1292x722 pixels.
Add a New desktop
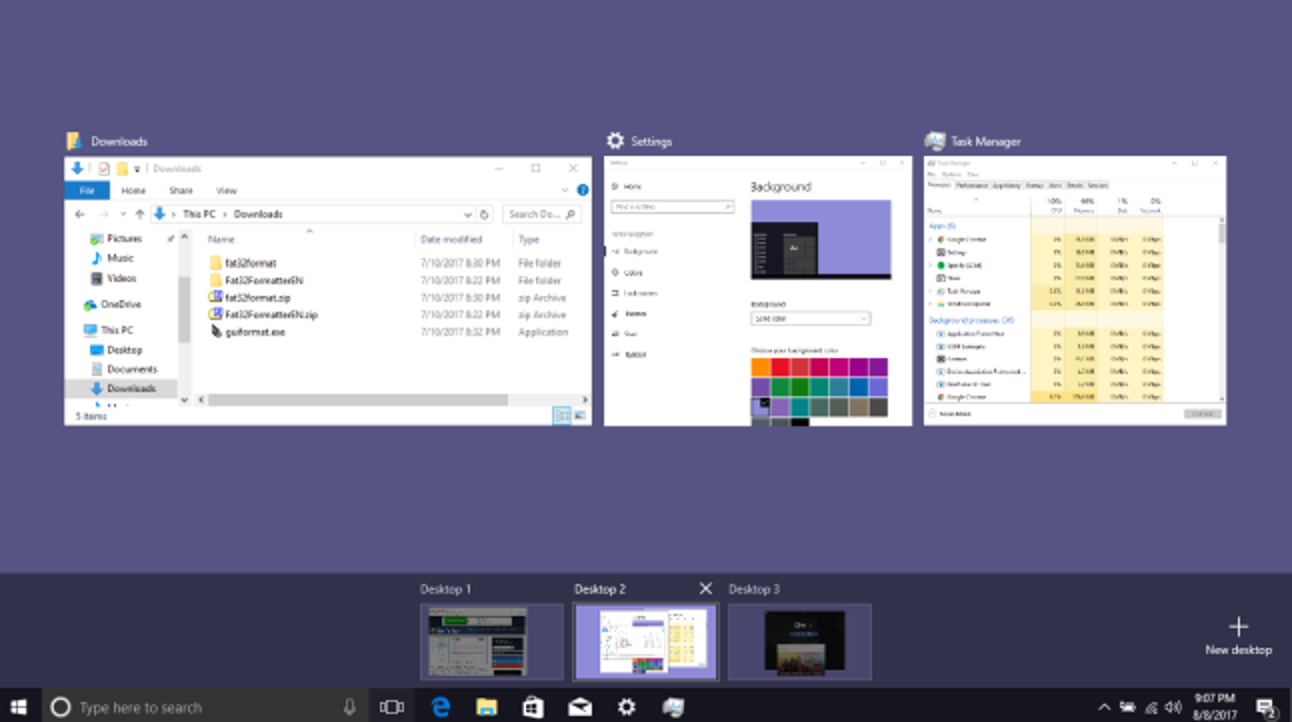[1238, 634]
